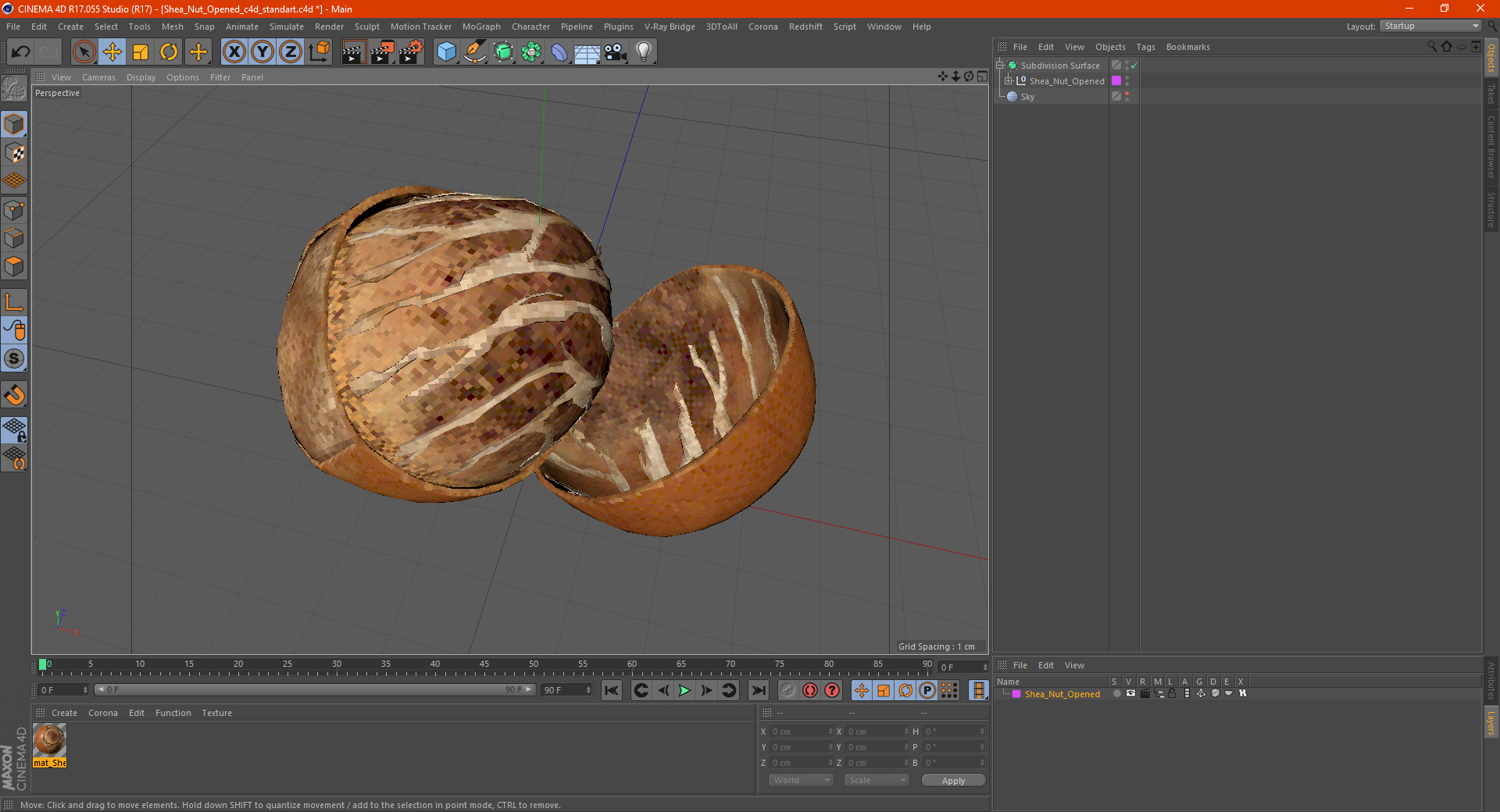Image resolution: width=1500 pixels, height=812 pixels.
Task: Open Render to Picture Viewer
Action: pos(382,52)
